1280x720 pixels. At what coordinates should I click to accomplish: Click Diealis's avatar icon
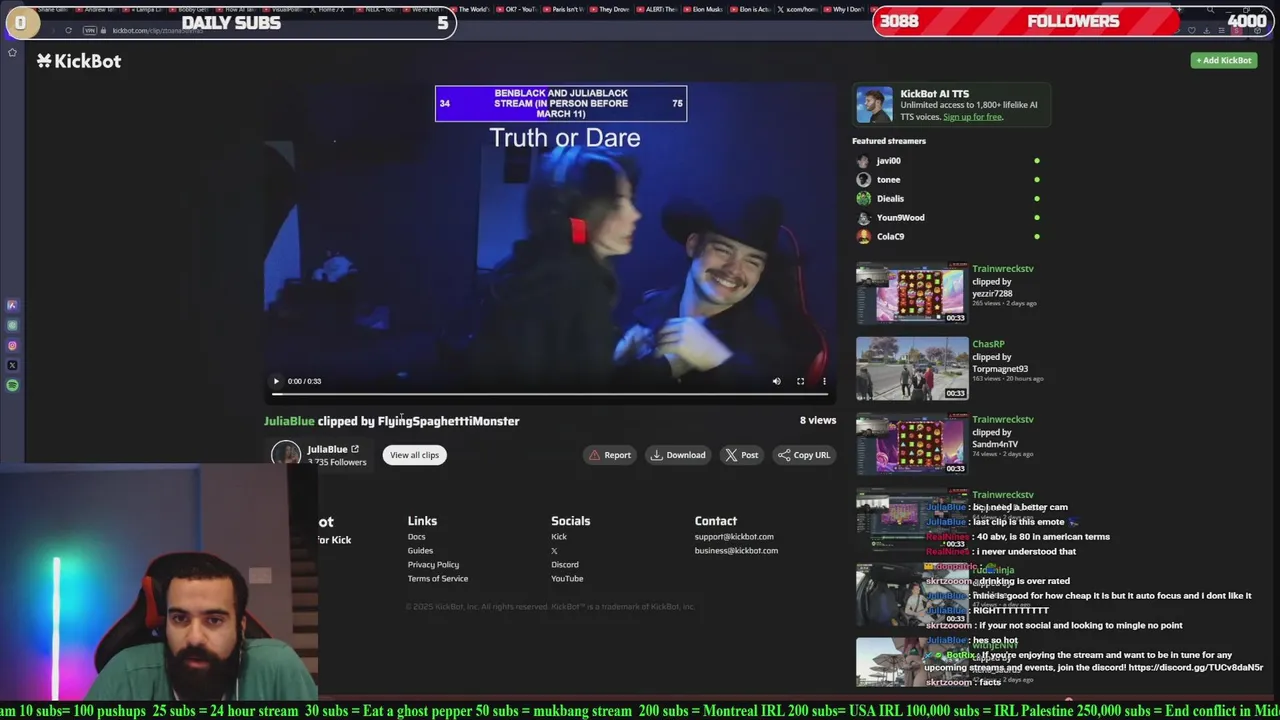(864, 199)
